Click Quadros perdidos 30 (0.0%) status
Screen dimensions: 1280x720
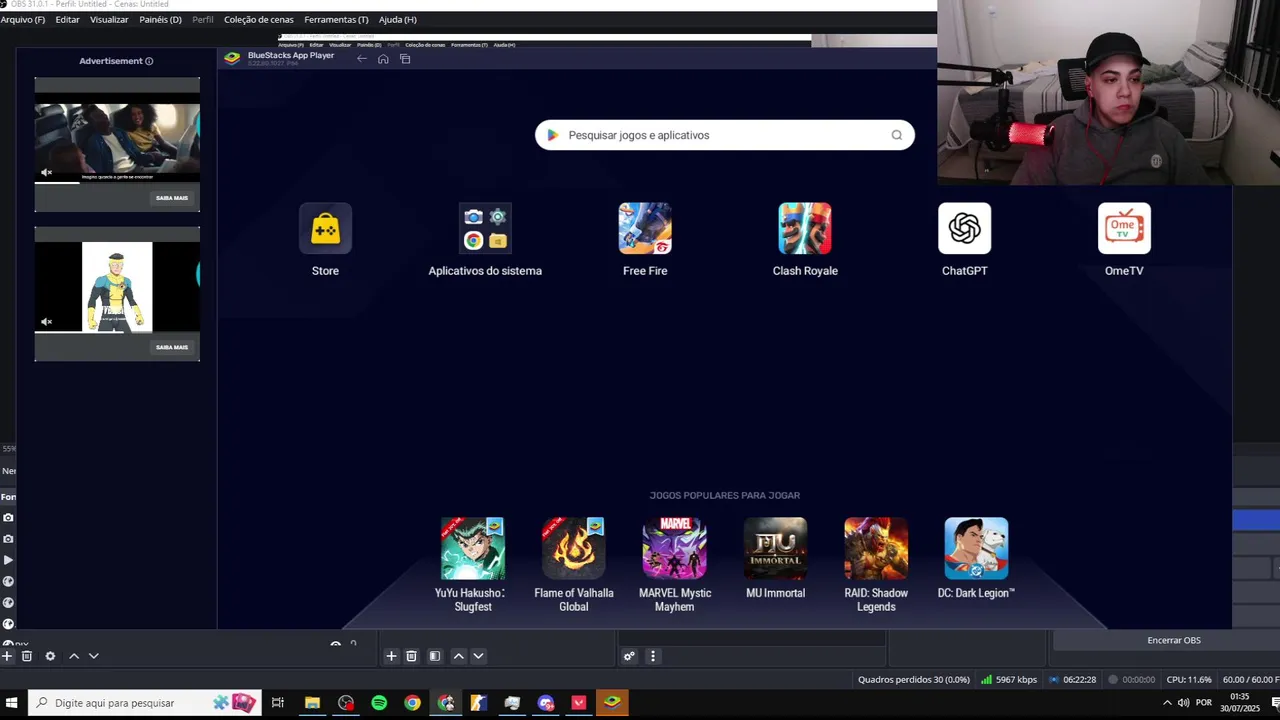click(914, 680)
